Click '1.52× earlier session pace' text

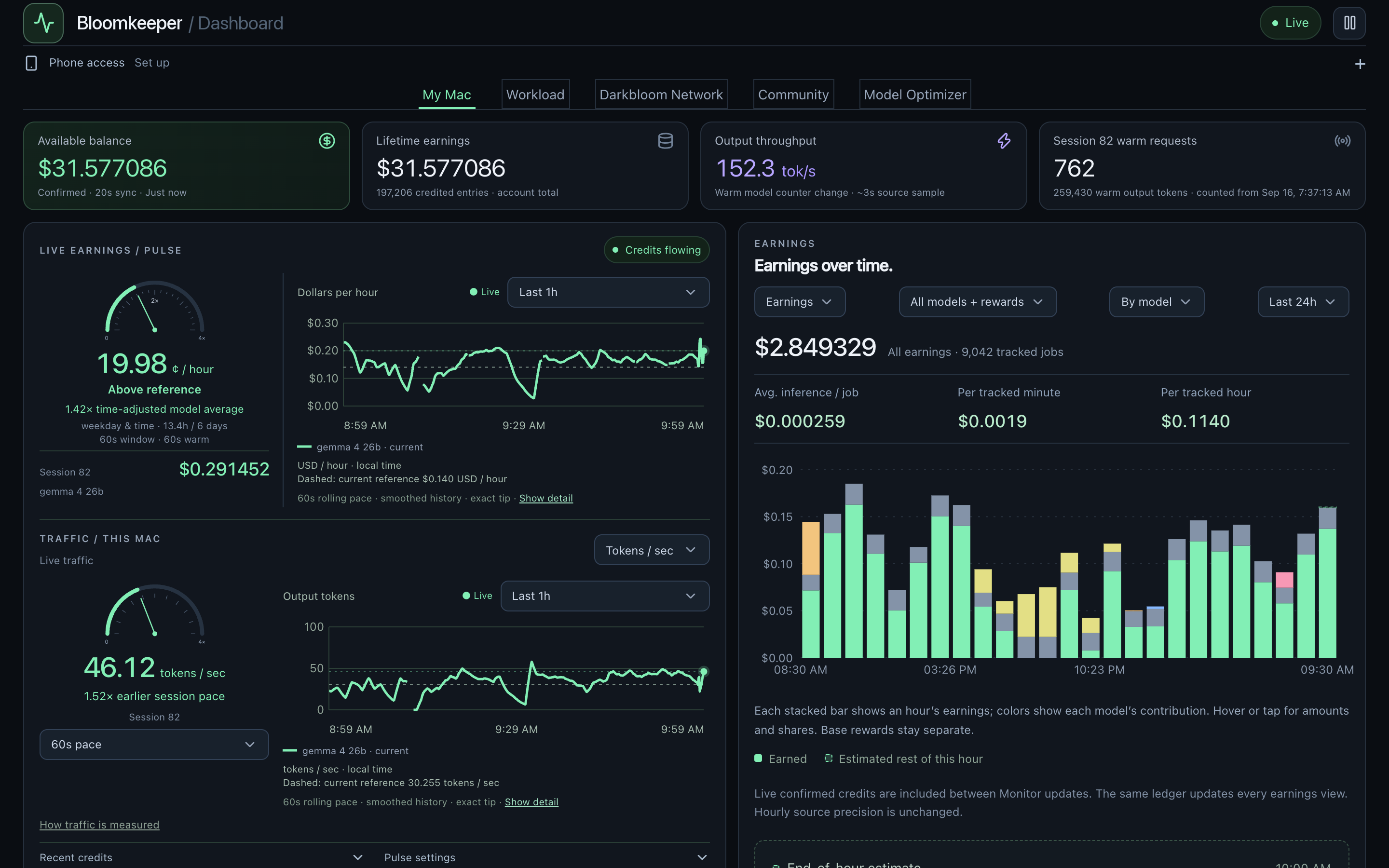tap(154, 696)
